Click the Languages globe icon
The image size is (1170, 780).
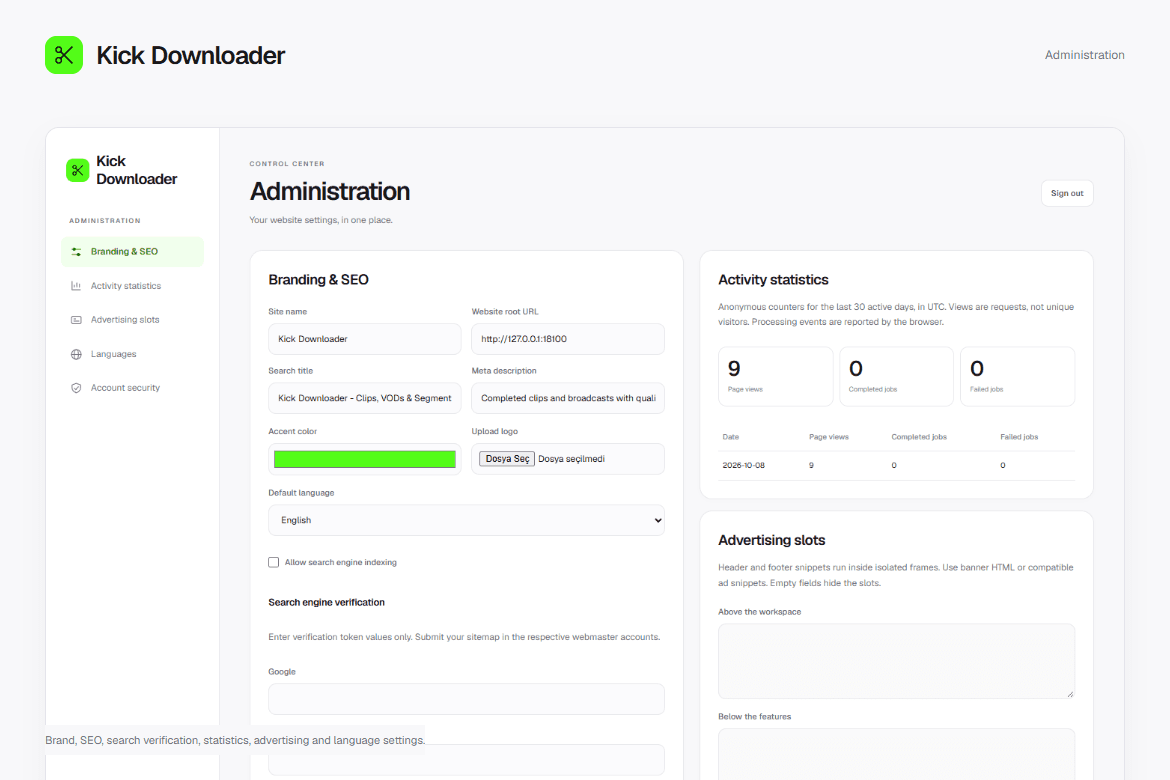point(76,354)
